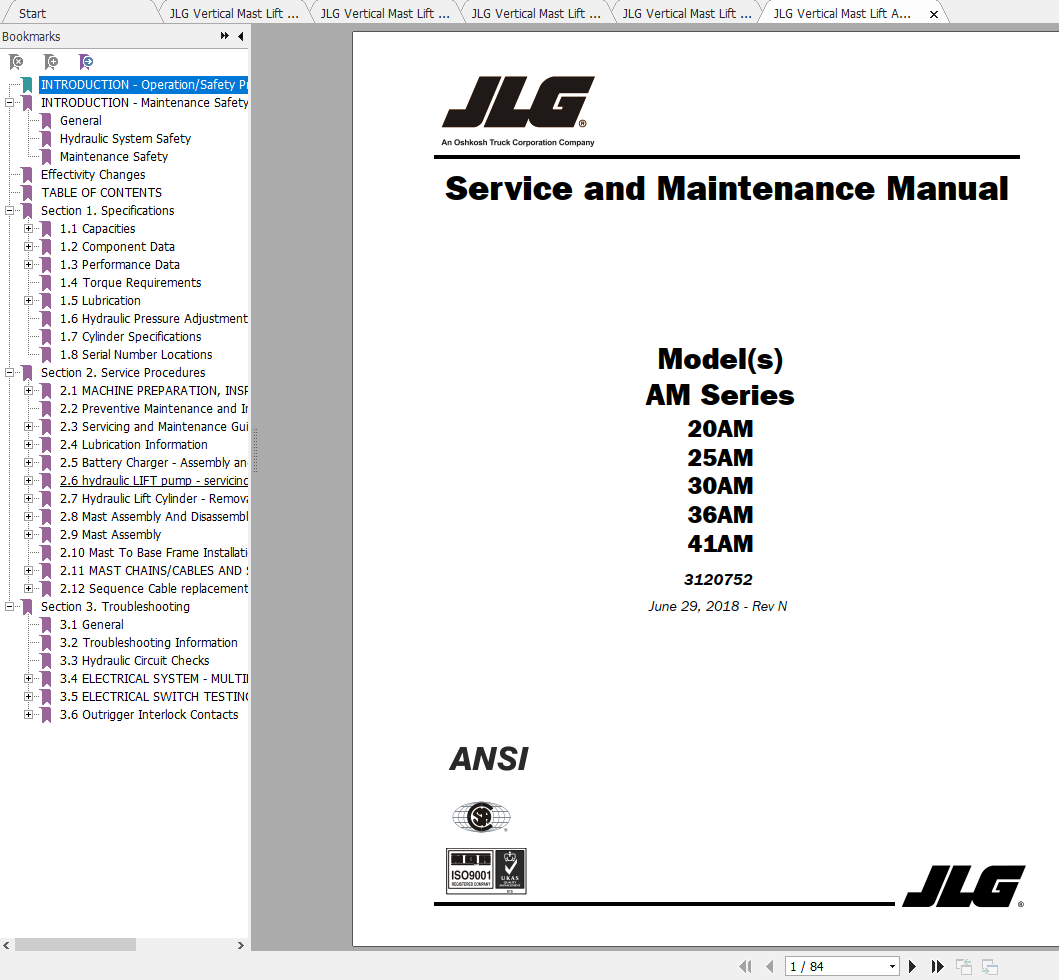Expand 3.6 Outrigger Interlock Contacts bookmark
The image size is (1059, 980).
28,715
